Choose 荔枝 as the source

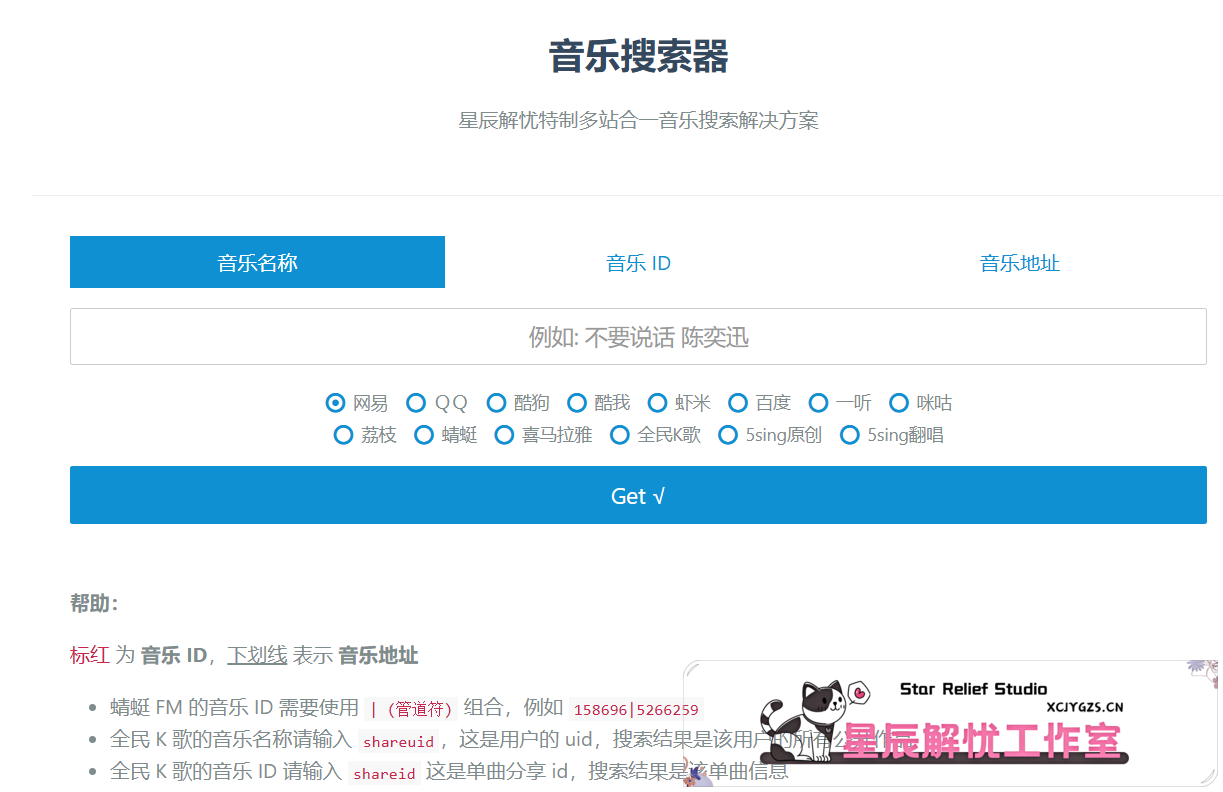pos(343,434)
